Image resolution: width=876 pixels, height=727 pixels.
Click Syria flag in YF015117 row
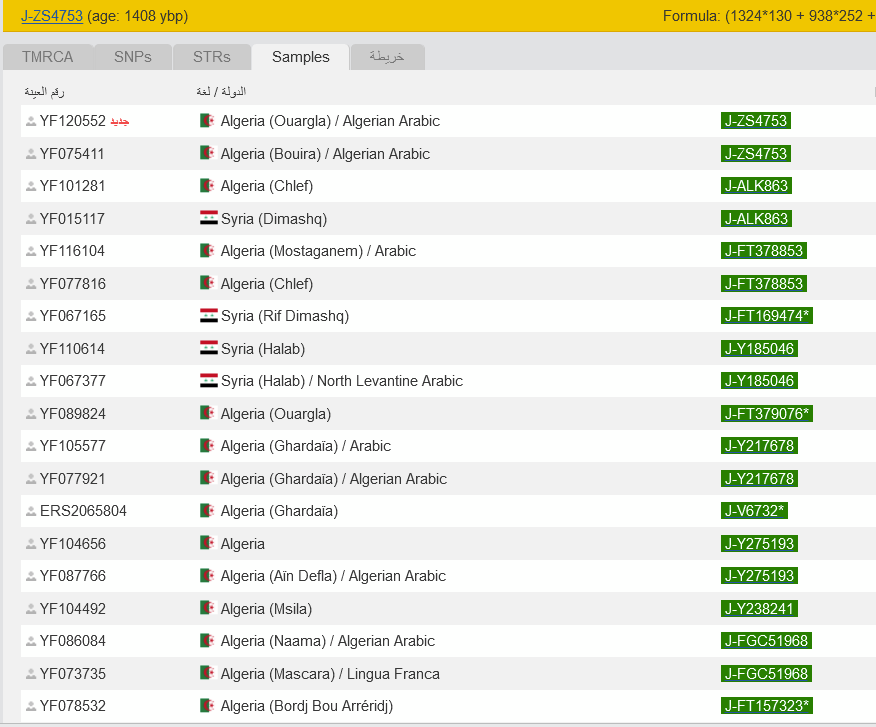pos(208,217)
